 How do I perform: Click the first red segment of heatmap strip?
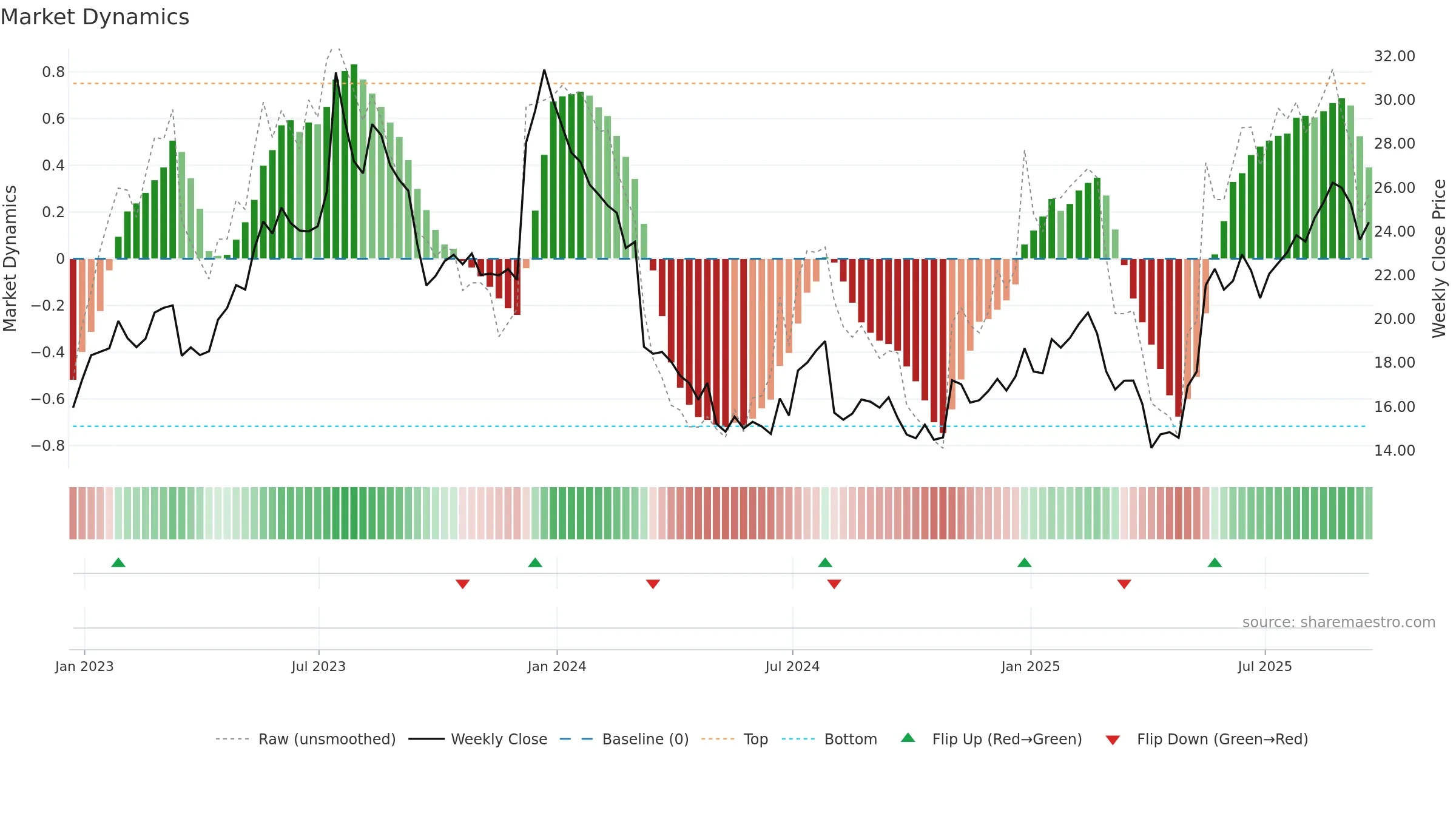73,513
